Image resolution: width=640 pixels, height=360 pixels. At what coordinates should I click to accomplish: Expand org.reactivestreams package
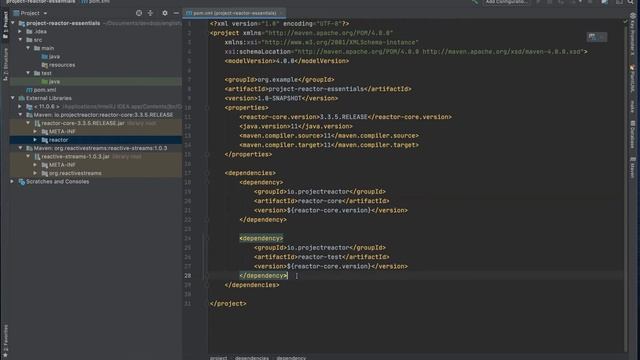[x=36, y=173]
